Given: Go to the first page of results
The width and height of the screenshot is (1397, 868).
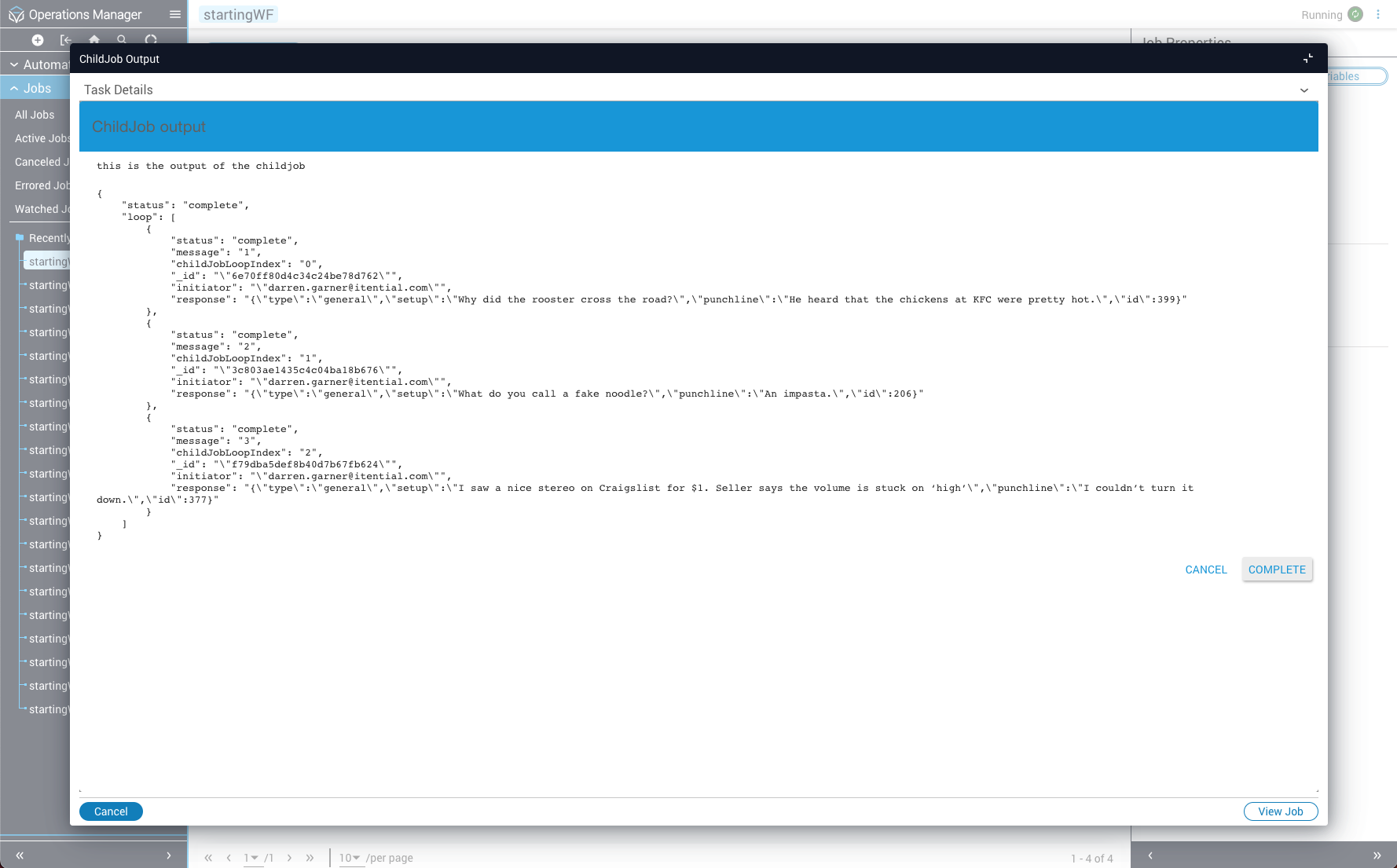Looking at the screenshot, I should pyautogui.click(x=208, y=858).
